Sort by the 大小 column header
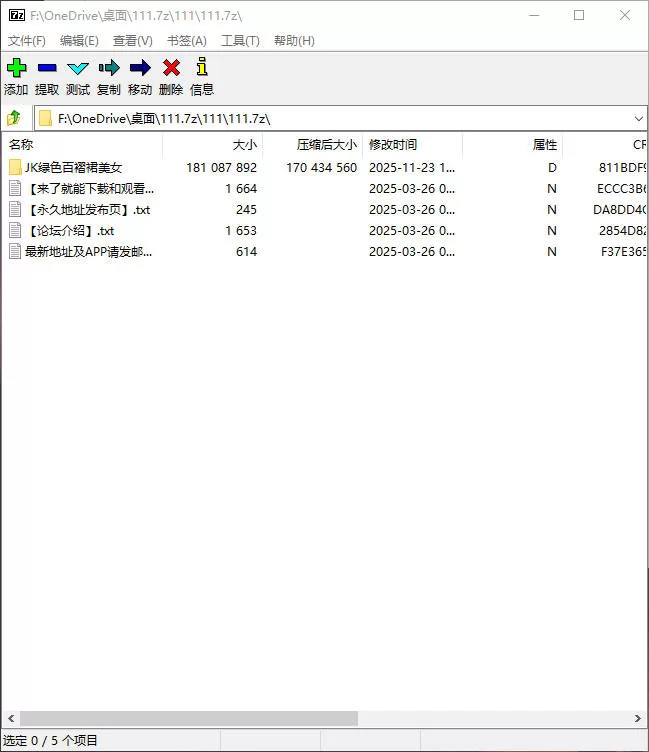This screenshot has width=649, height=752. [212, 145]
